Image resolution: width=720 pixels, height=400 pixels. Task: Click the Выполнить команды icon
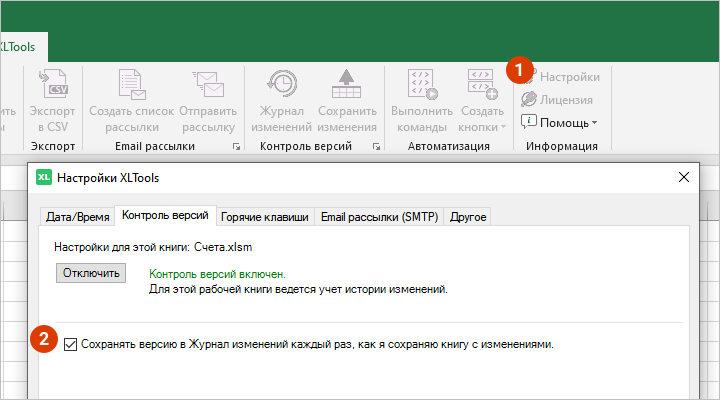pos(422,85)
